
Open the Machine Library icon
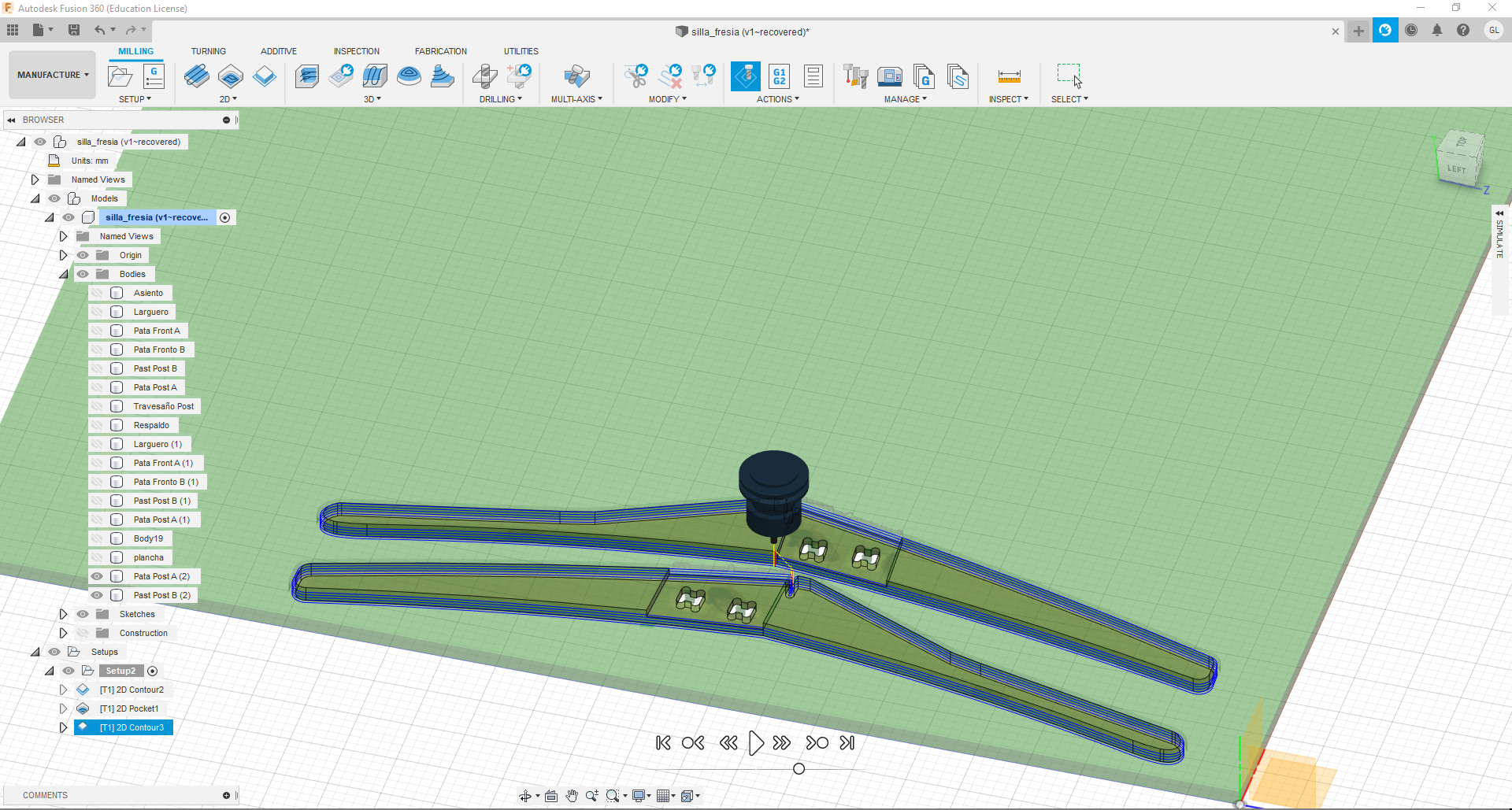890,76
